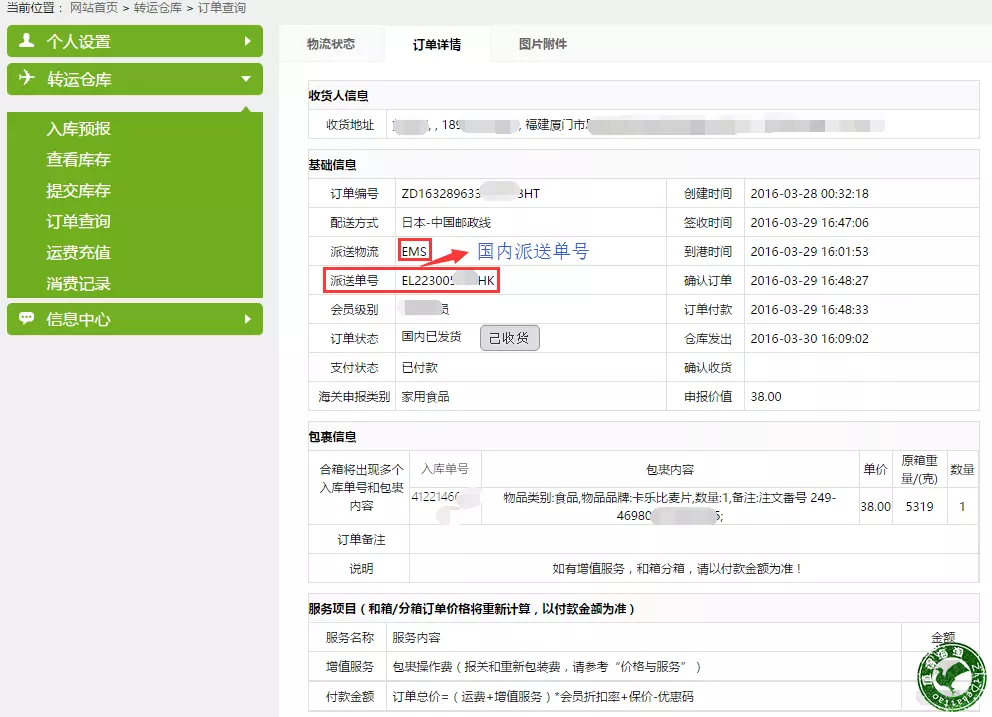
Task: Click arrival time 2016-03-29 16:01:53
Action: [809, 251]
